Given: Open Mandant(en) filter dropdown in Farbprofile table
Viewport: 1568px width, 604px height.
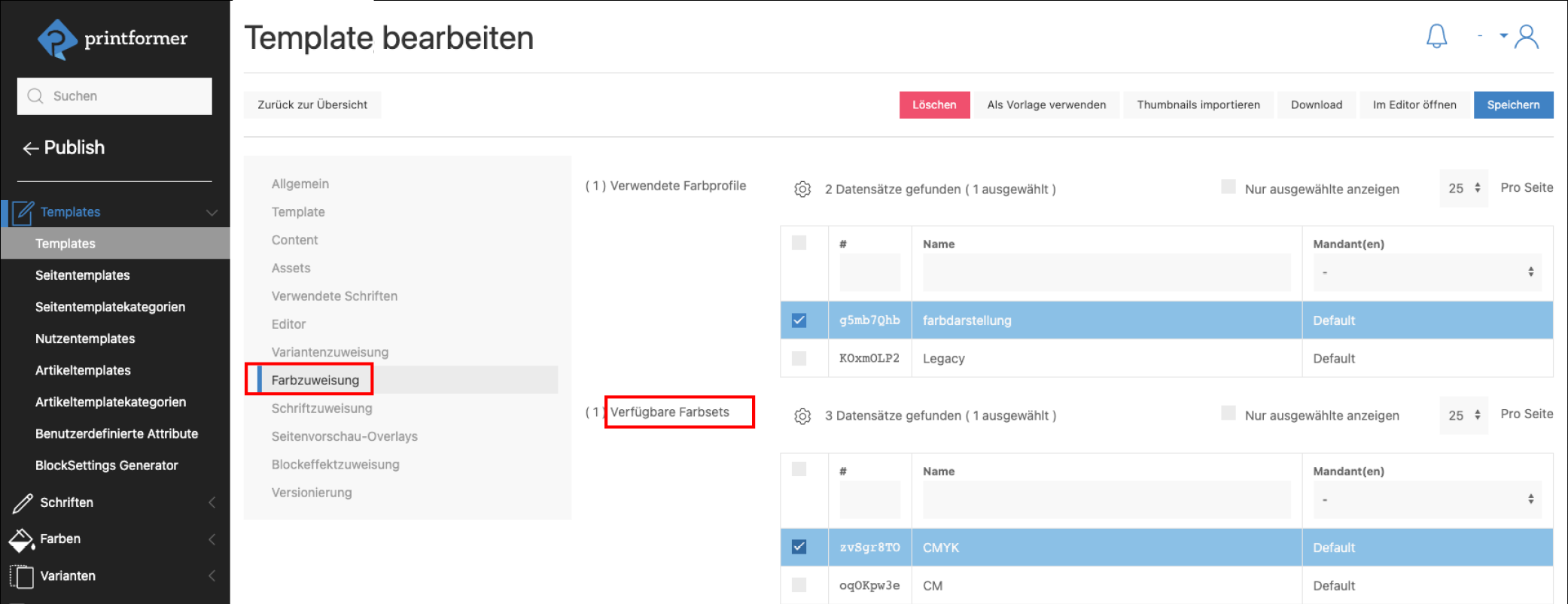Looking at the screenshot, I should pos(1426,272).
